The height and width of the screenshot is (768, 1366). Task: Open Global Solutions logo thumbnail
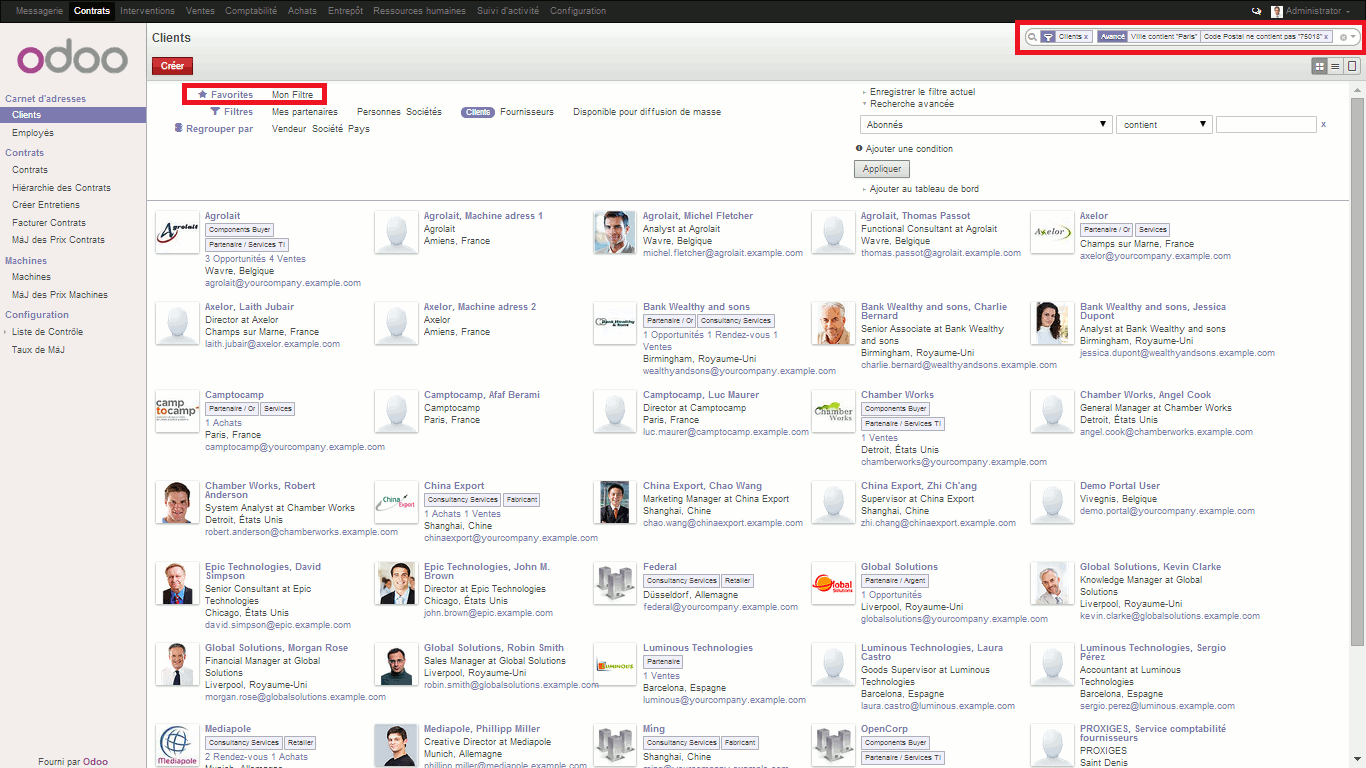833,583
